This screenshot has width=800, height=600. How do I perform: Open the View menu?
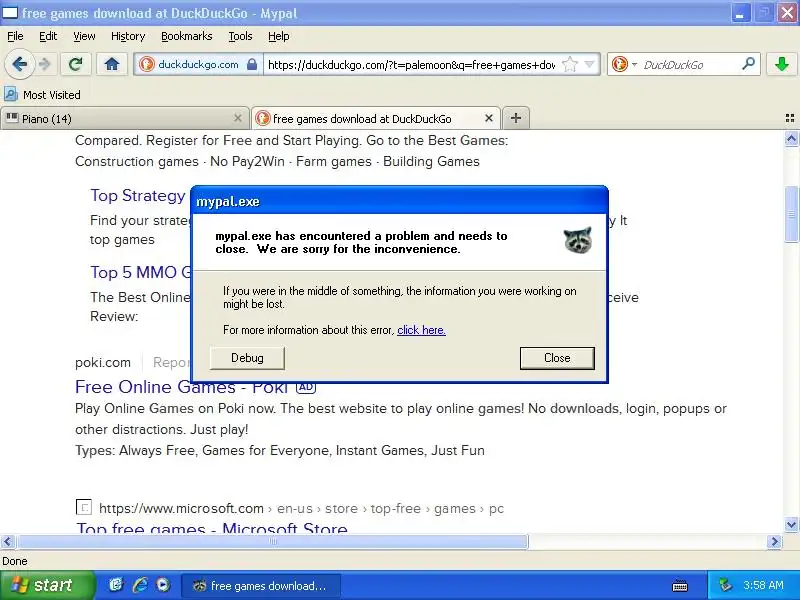[84, 36]
